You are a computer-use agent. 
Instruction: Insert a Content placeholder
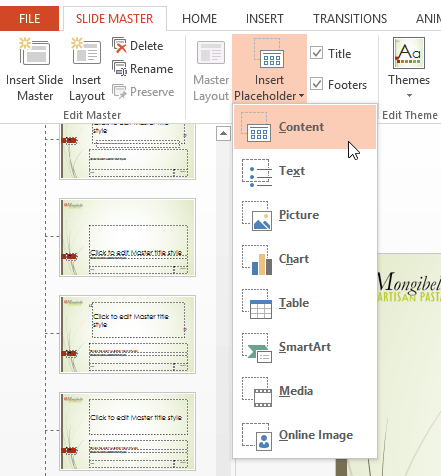coord(305,127)
